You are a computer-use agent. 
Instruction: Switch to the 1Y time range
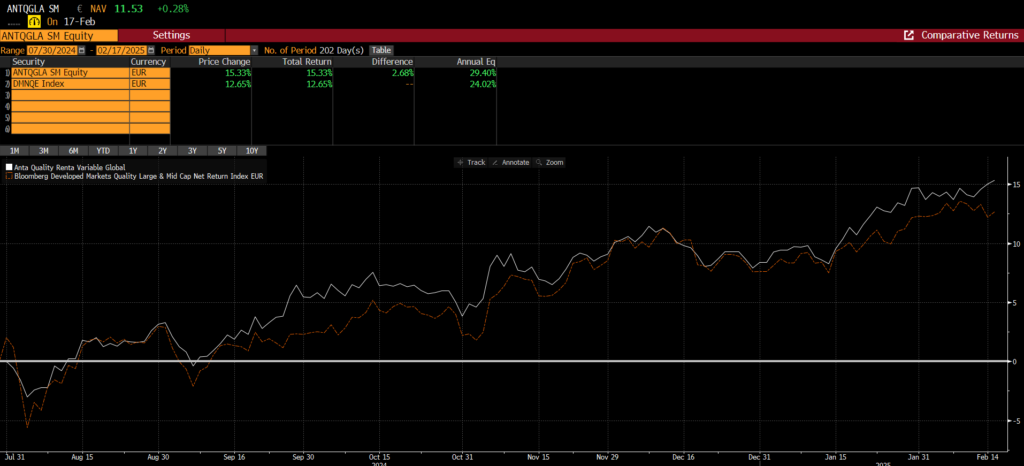(x=133, y=150)
